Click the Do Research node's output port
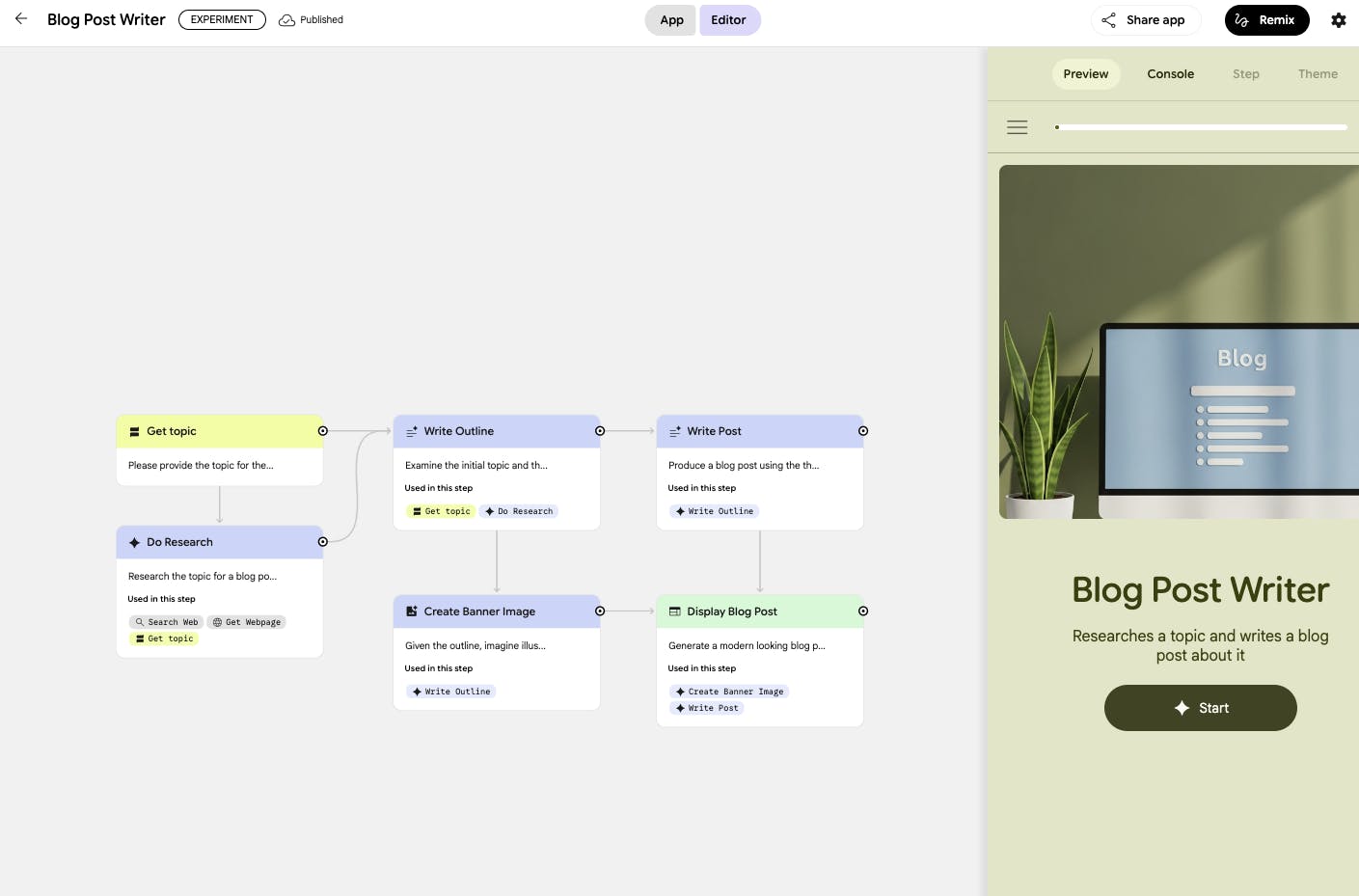The image size is (1359, 896). point(323,542)
